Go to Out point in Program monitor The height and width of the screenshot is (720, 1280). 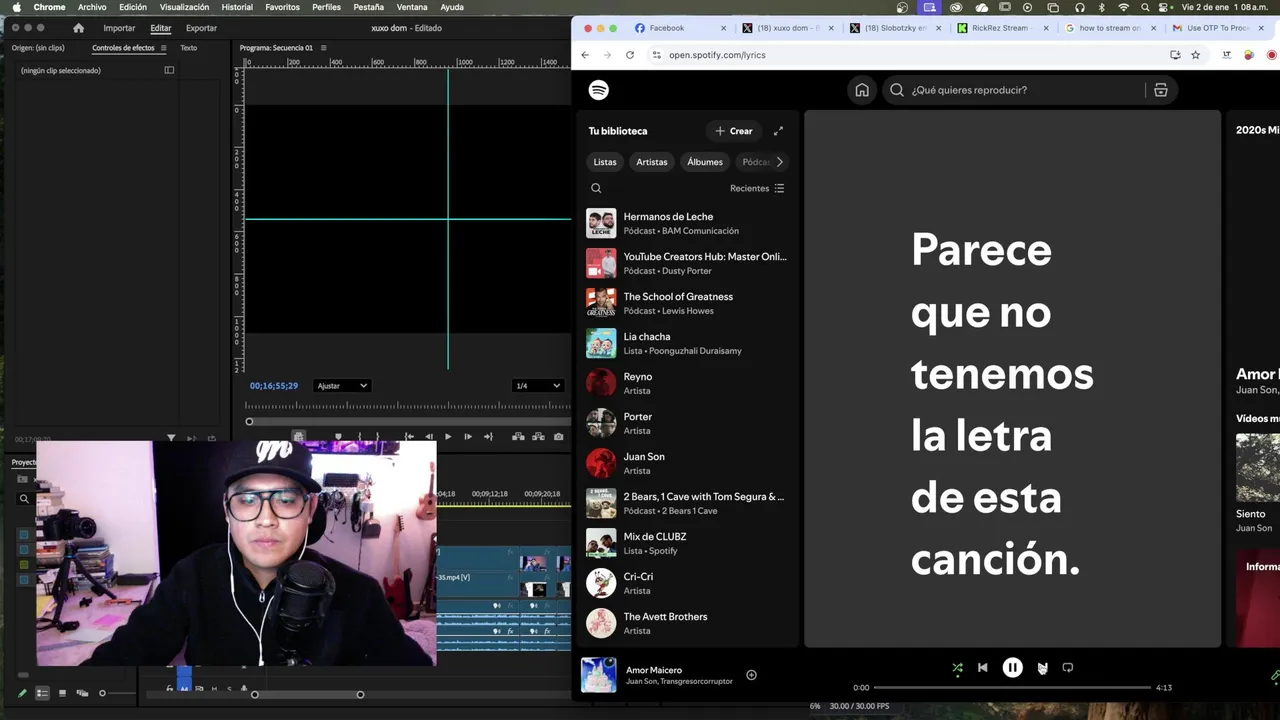(488, 437)
